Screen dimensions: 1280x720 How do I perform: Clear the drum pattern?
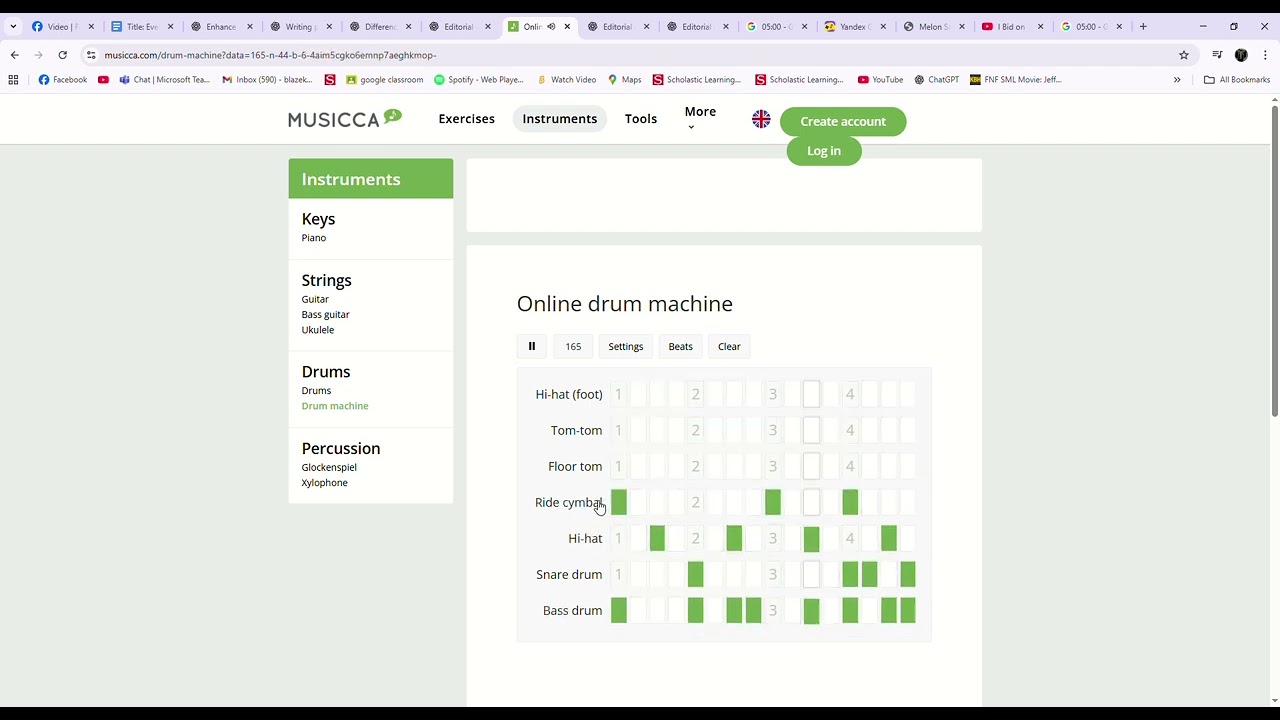(729, 346)
